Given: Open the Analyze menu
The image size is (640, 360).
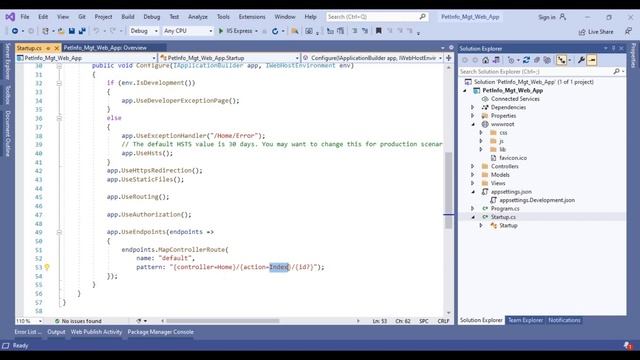Looking at the screenshot, I should [198, 17].
